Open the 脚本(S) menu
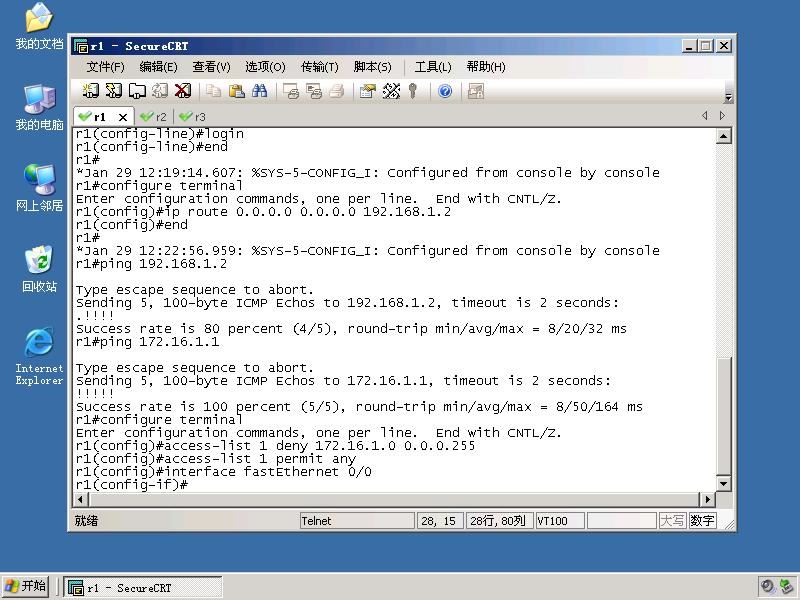Image resolution: width=800 pixels, height=600 pixels. coord(372,67)
